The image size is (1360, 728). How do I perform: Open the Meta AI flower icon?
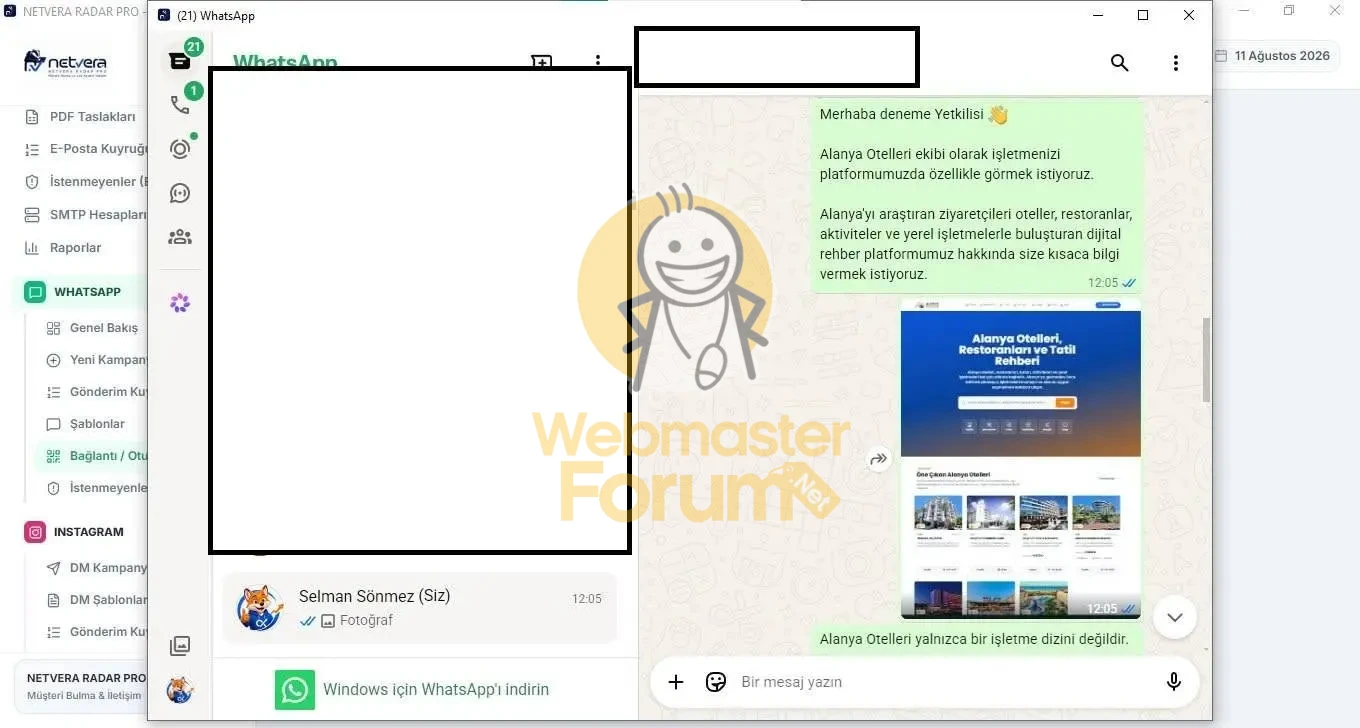pos(180,303)
